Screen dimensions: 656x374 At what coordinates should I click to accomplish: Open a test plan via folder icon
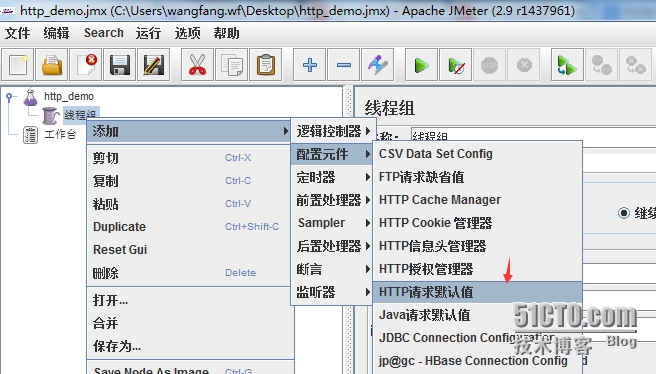[52, 65]
